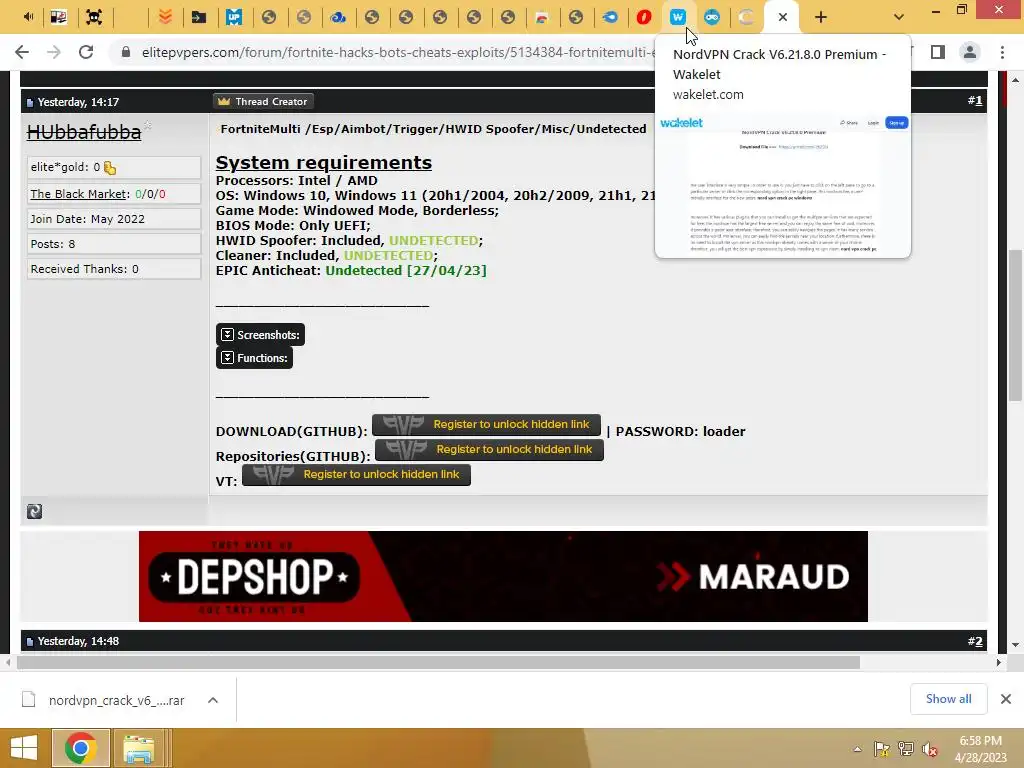Screen dimensions: 1024x768
Task: Click the vertical scrollbar up arrow
Action: 1015,80
